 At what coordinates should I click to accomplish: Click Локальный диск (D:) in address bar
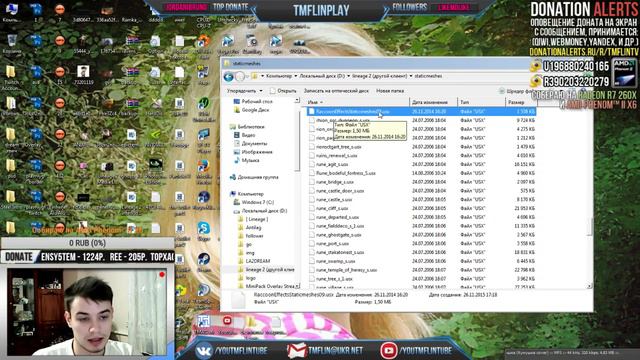click(x=322, y=76)
